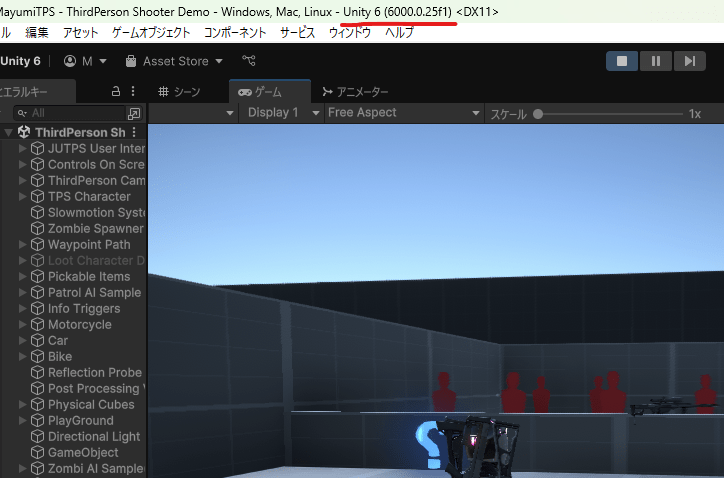Open the ゲームオブジェクト menu
The image size is (724, 478).
click(x=151, y=33)
